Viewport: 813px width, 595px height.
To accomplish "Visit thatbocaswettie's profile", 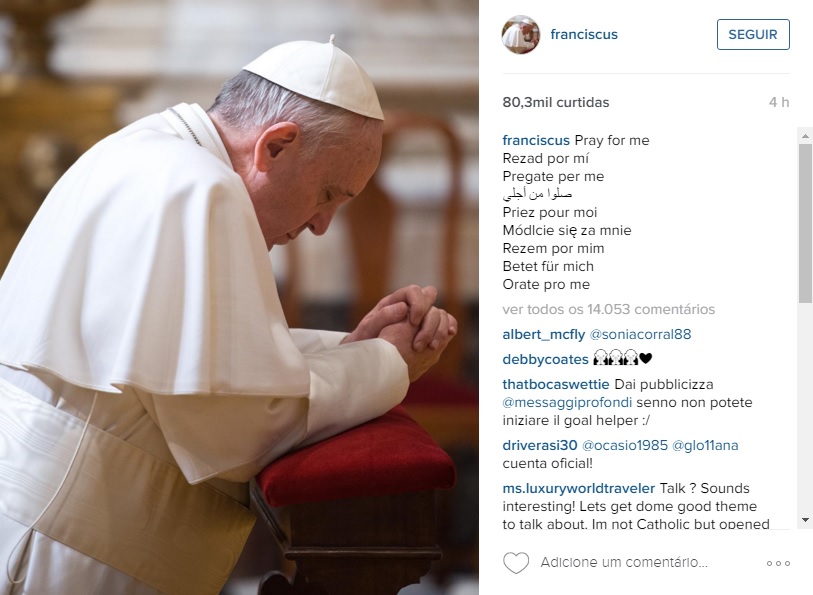I will click(x=556, y=384).
